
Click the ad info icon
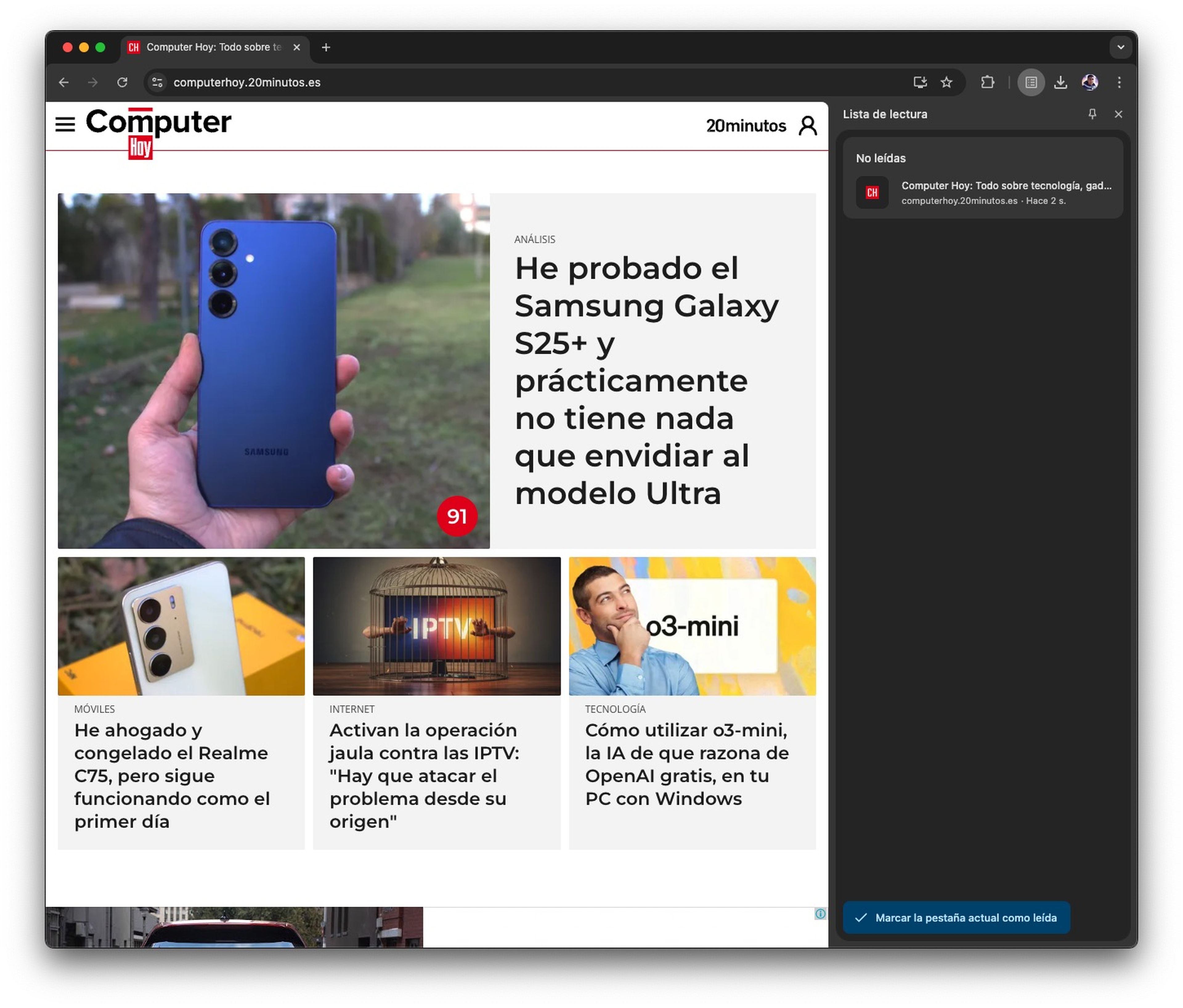(x=820, y=914)
